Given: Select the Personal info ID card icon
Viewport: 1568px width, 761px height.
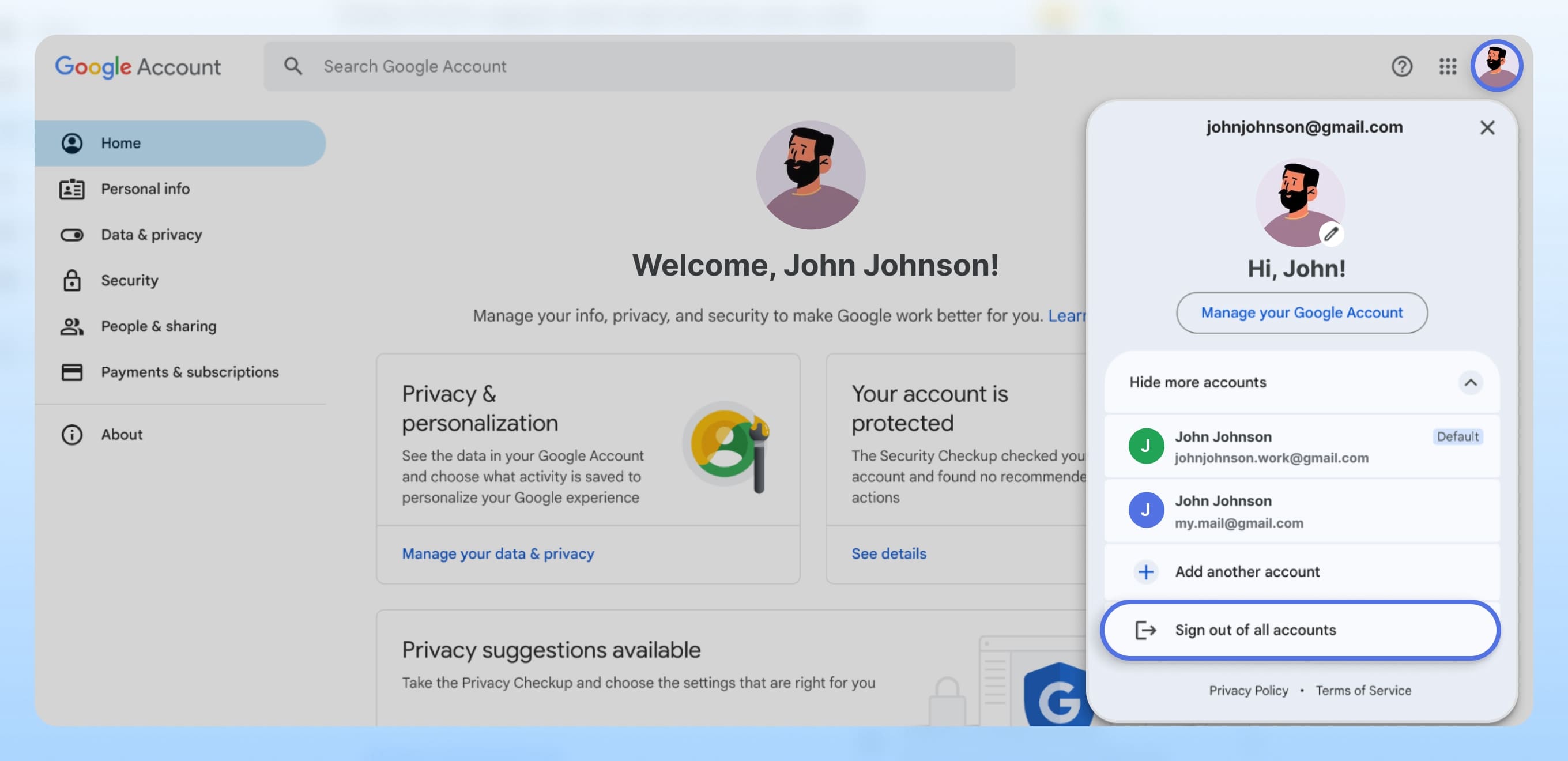Looking at the screenshot, I should [71, 189].
